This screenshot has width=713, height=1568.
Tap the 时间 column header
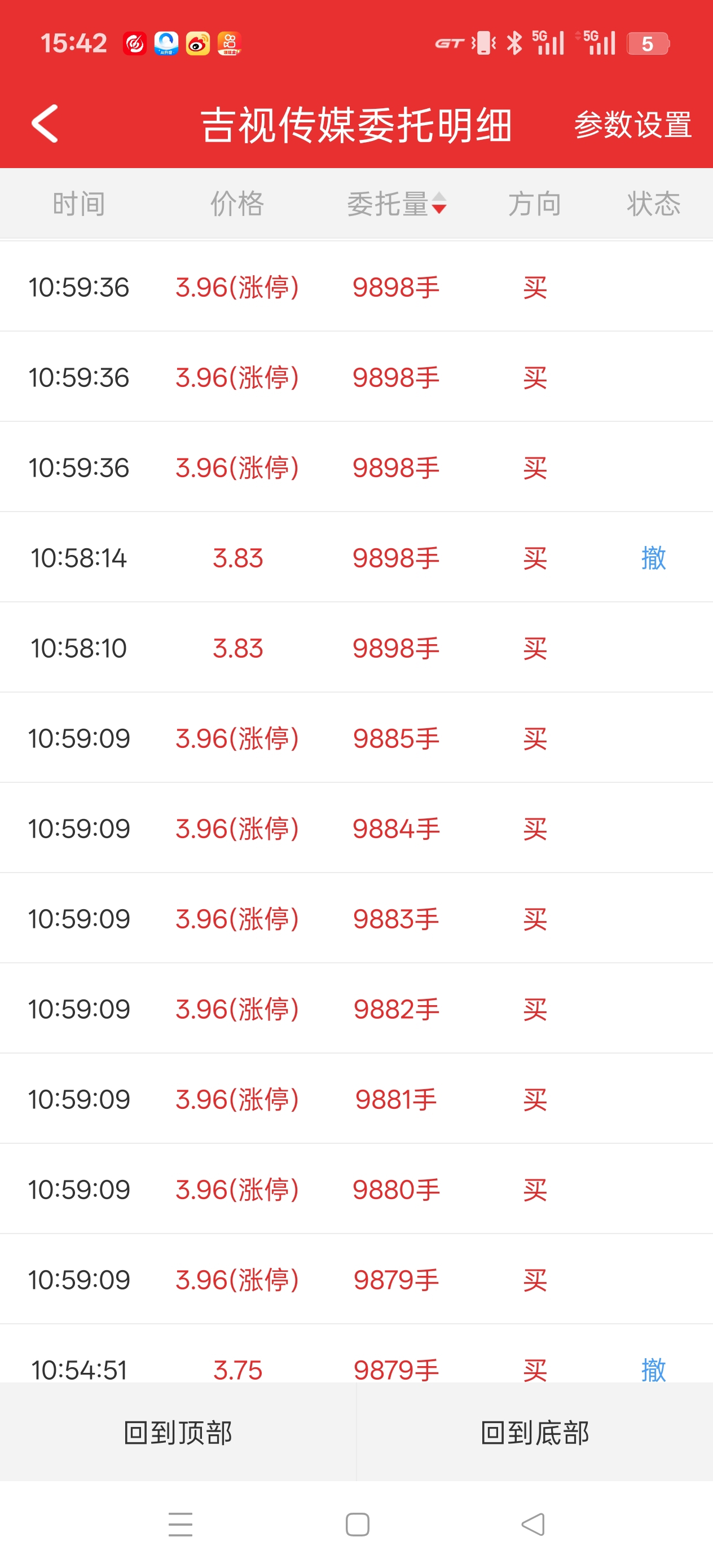click(78, 203)
